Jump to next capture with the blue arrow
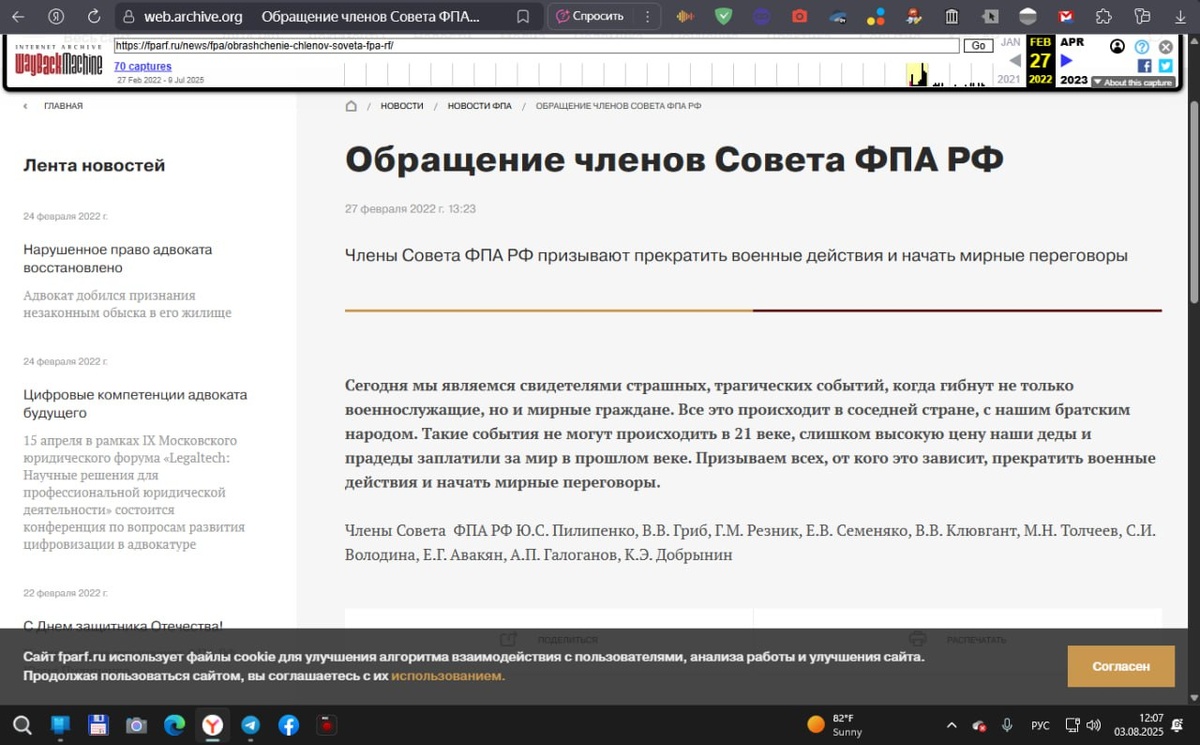 click(x=1066, y=61)
